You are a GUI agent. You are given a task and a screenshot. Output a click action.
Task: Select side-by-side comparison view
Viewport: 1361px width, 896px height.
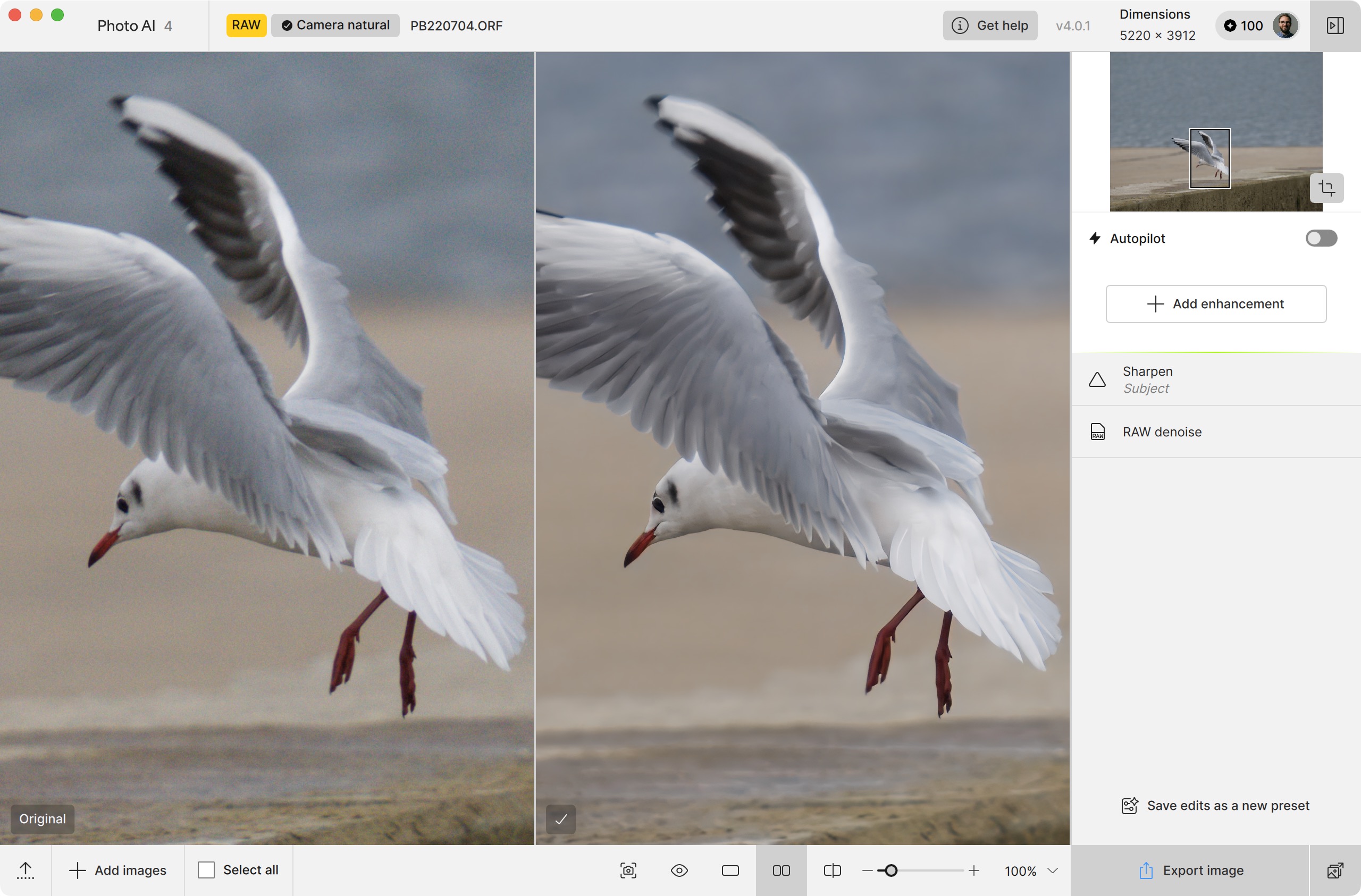[780, 870]
